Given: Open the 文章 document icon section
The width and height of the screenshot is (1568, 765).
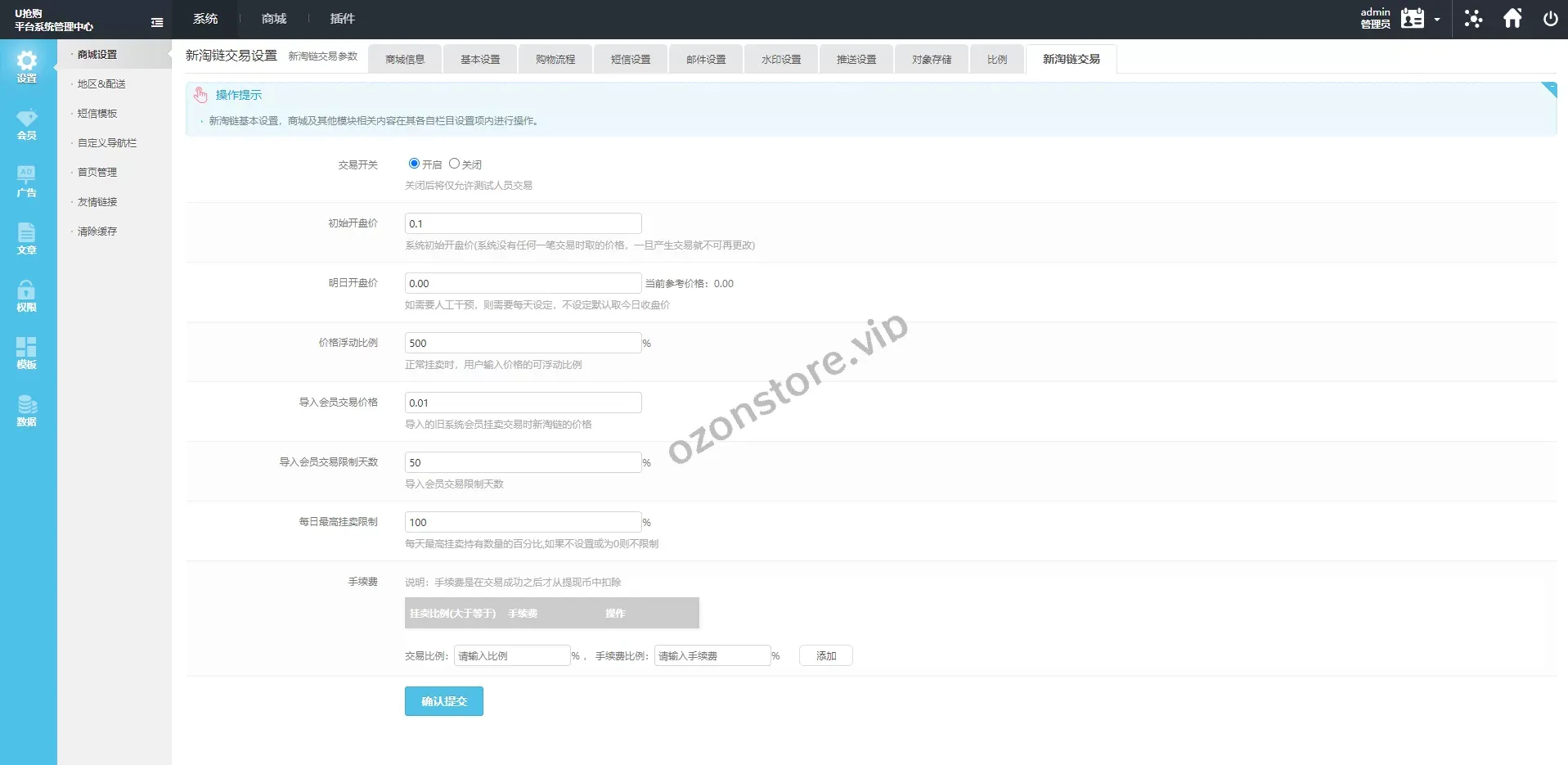Looking at the screenshot, I should point(27,238).
